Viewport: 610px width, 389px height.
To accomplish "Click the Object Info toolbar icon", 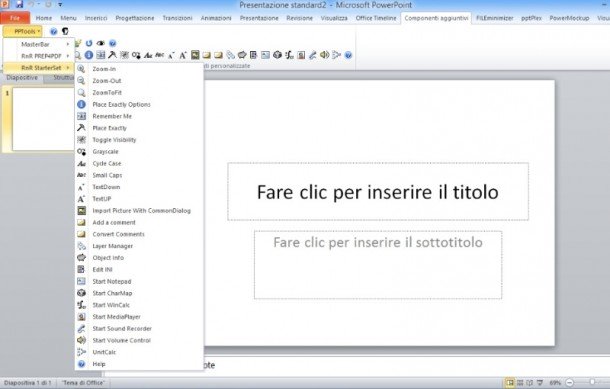I will [242, 55].
